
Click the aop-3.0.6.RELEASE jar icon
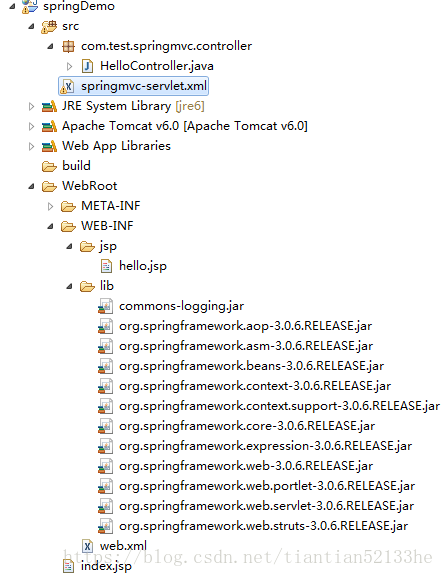coord(106,326)
